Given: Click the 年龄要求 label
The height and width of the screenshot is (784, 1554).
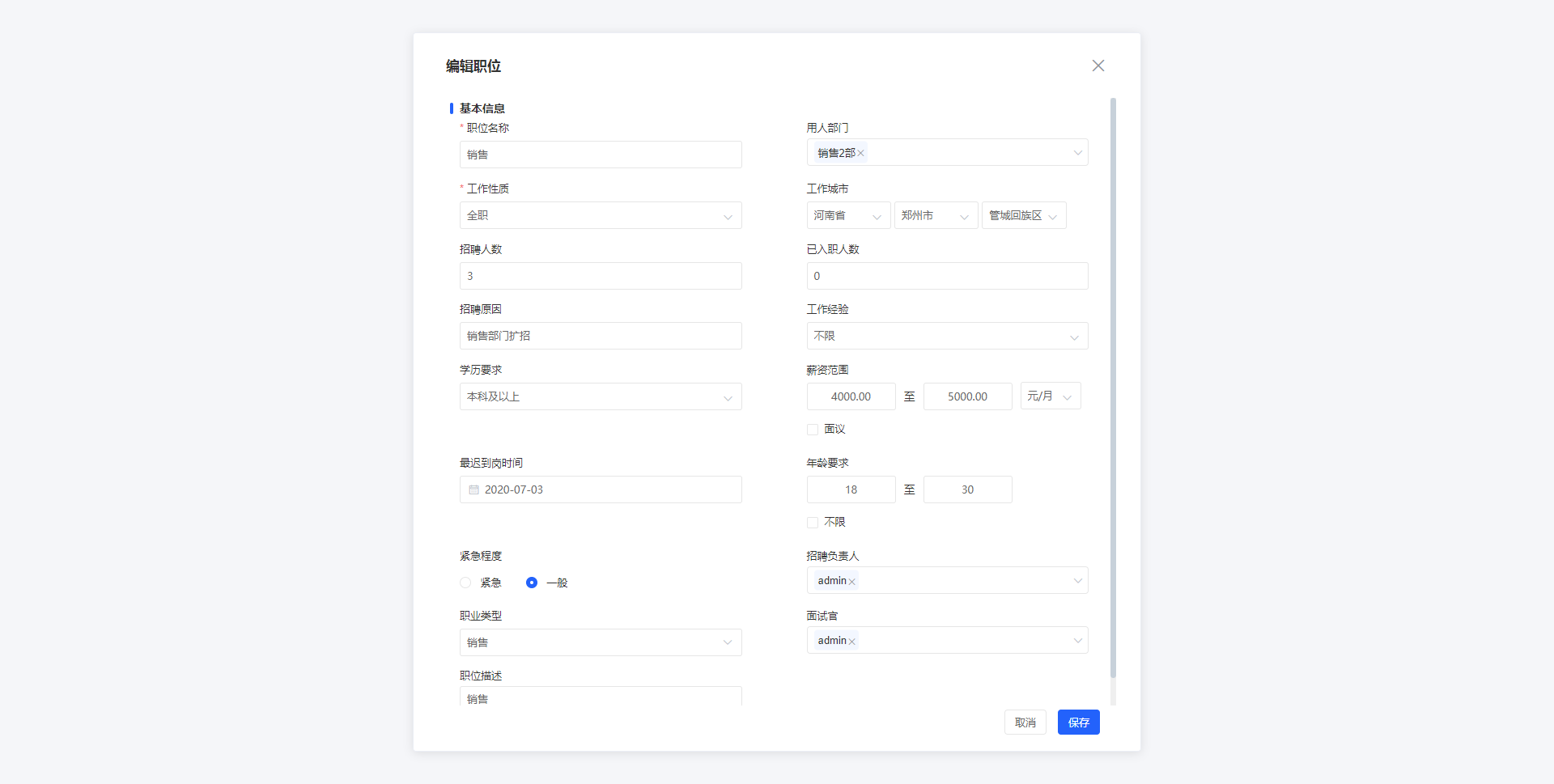Looking at the screenshot, I should (x=827, y=463).
